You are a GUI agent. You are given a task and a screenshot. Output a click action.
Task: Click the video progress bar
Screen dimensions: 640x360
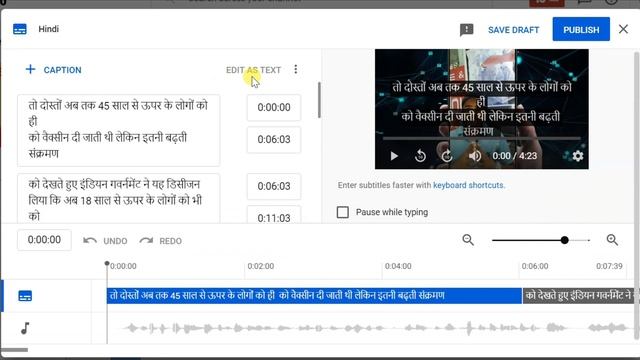click(x=482, y=139)
